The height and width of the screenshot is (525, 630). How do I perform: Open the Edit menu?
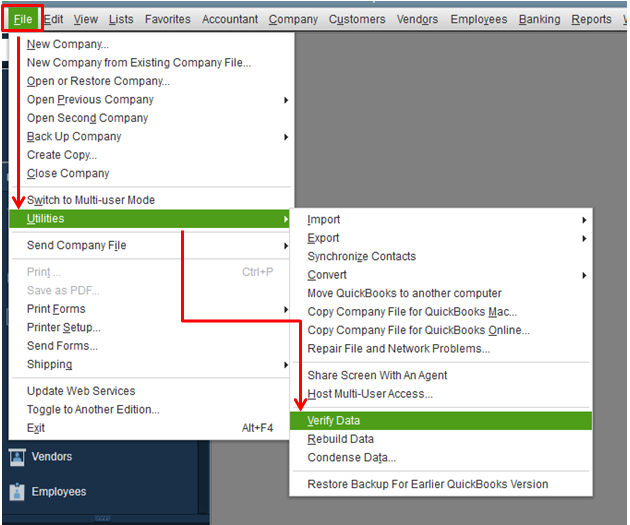click(x=53, y=19)
